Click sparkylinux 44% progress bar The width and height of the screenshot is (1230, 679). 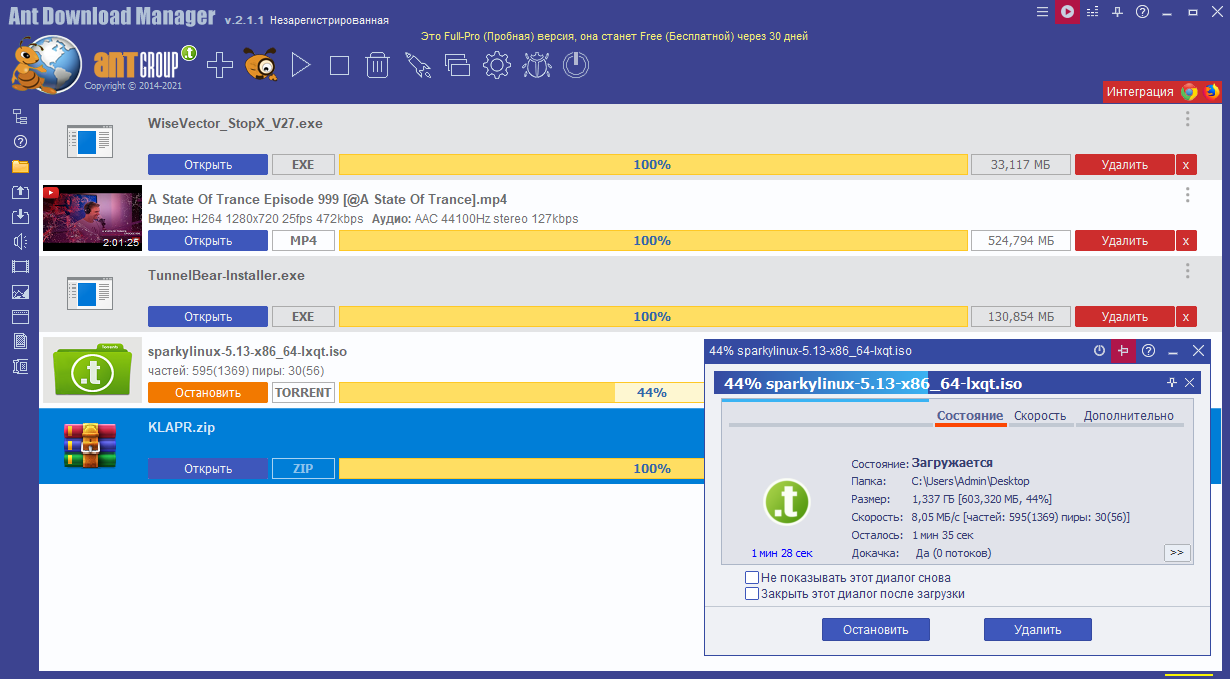coord(522,393)
